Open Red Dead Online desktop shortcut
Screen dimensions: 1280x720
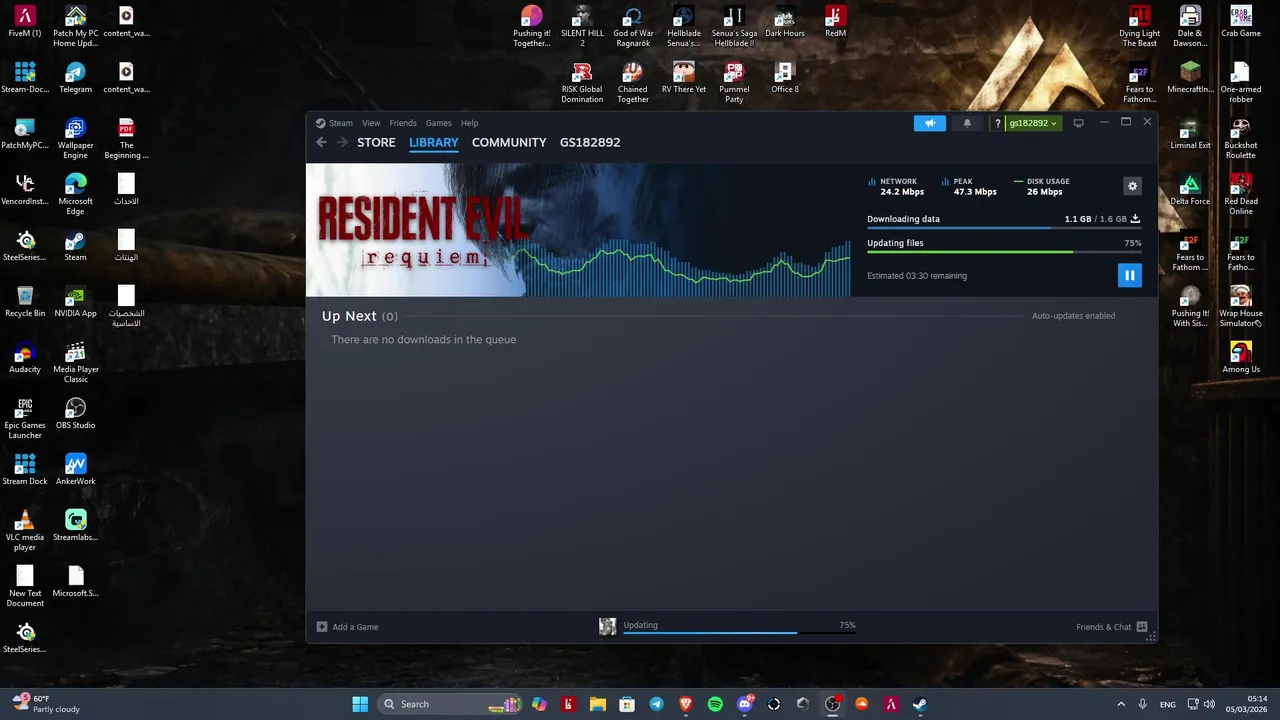[1241, 194]
